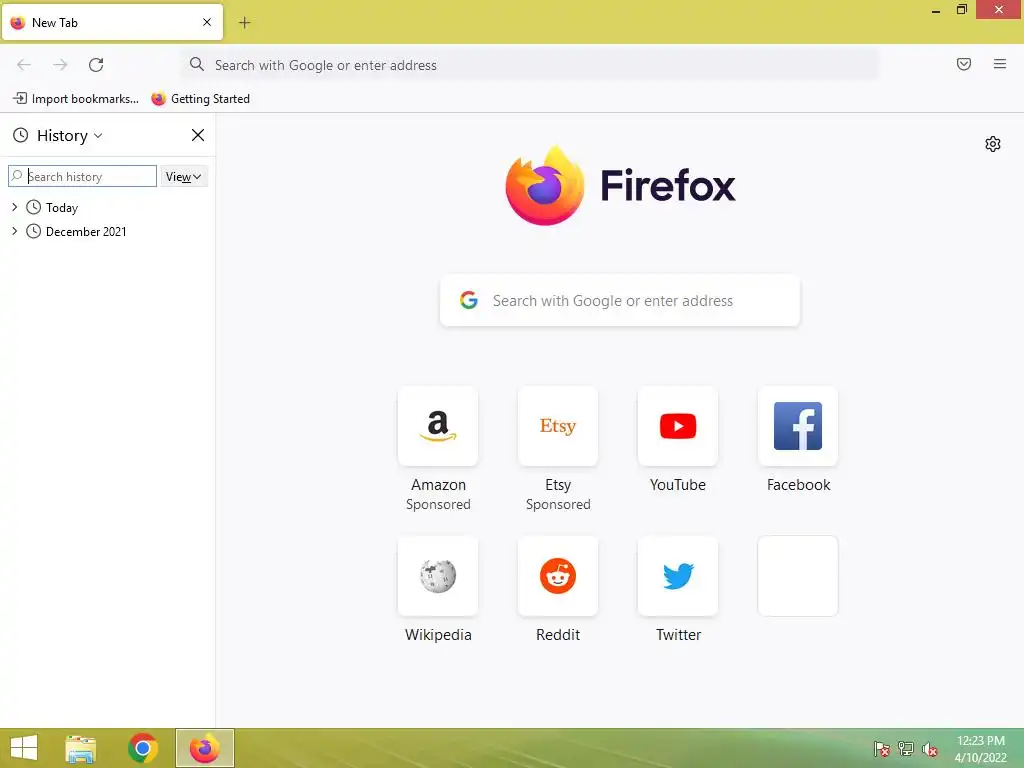This screenshot has height=768, width=1024.
Task: Open the Save to Pocket icon
Action: (x=964, y=64)
